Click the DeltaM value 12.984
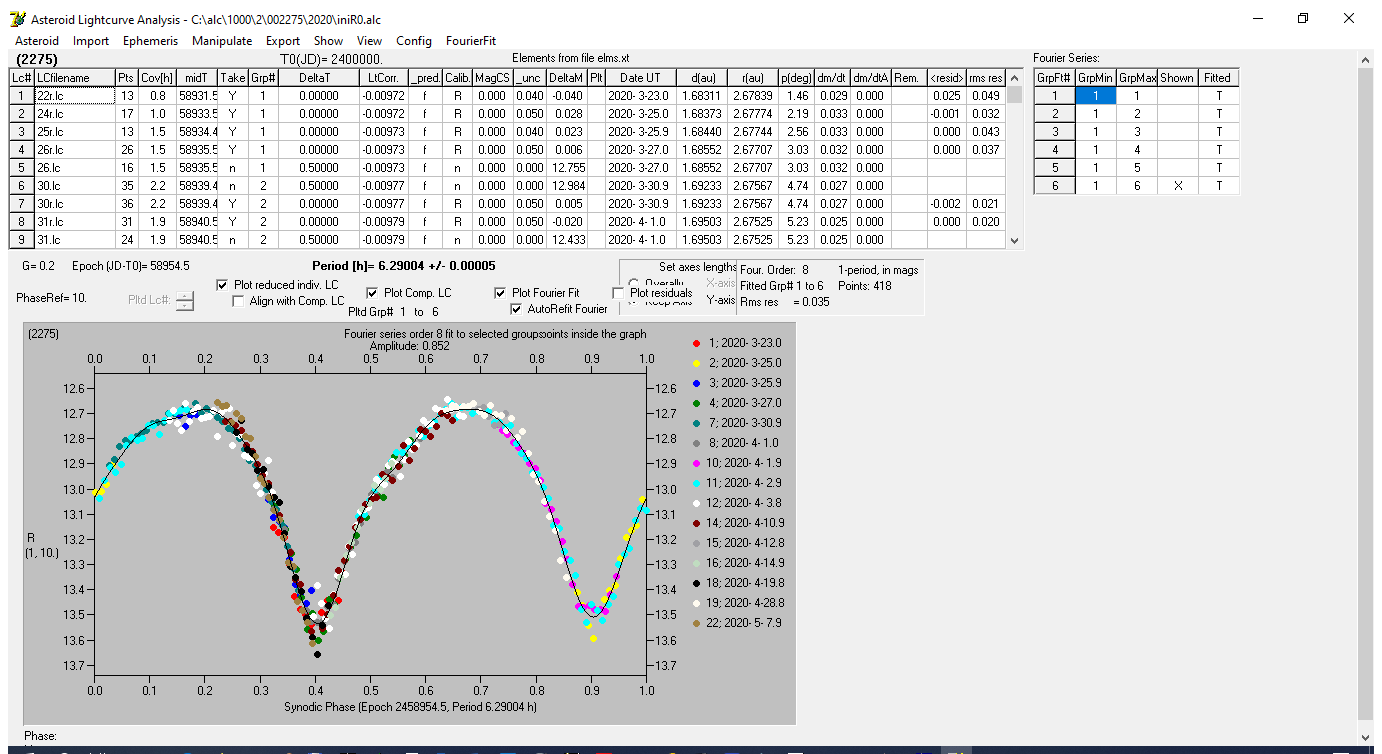 (x=565, y=186)
